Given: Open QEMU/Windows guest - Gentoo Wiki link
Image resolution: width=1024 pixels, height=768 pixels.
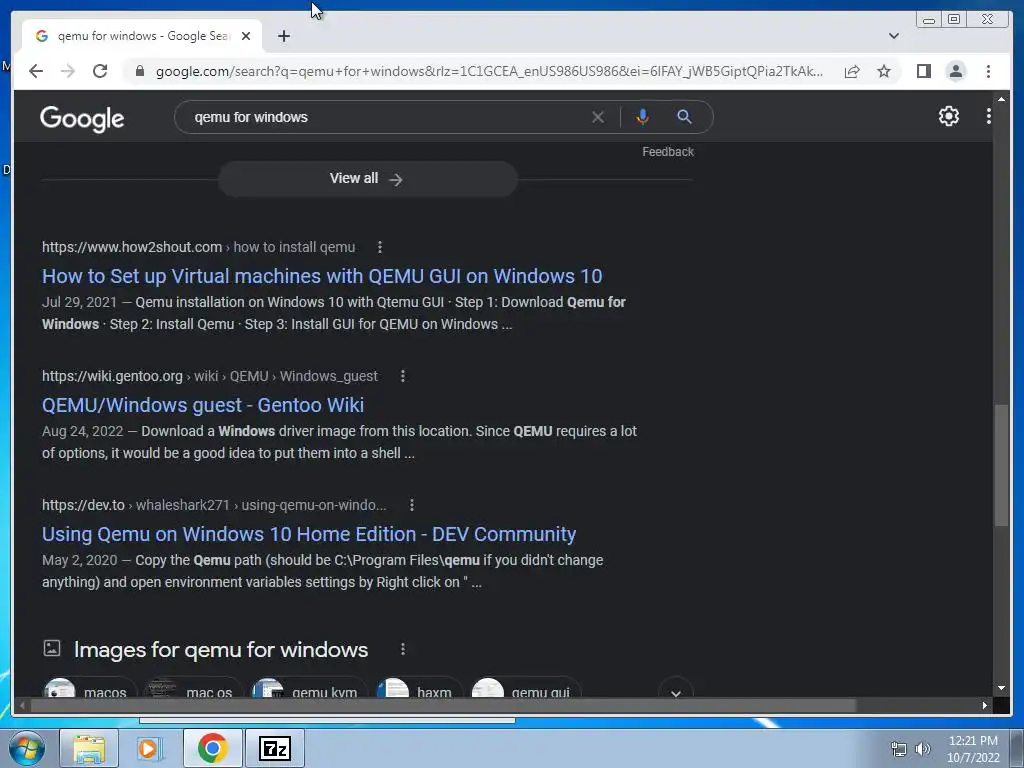Looking at the screenshot, I should pos(202,405).
